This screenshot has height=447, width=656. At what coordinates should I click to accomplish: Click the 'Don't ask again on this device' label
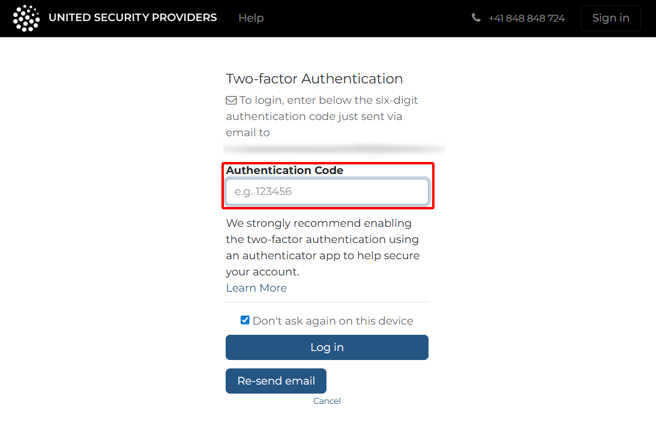[333, 321]
